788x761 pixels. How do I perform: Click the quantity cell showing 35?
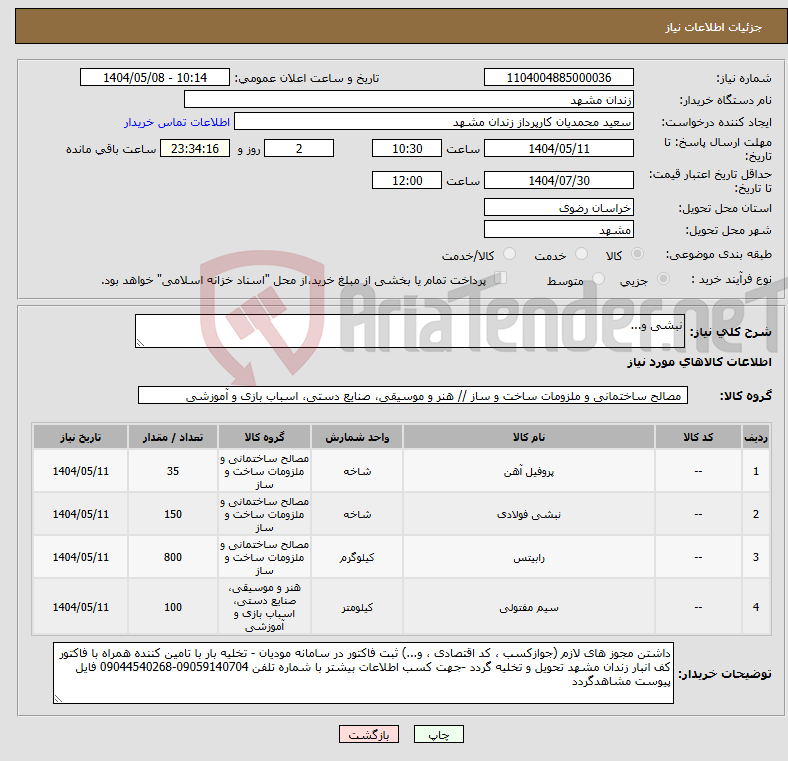click(173, 471)
